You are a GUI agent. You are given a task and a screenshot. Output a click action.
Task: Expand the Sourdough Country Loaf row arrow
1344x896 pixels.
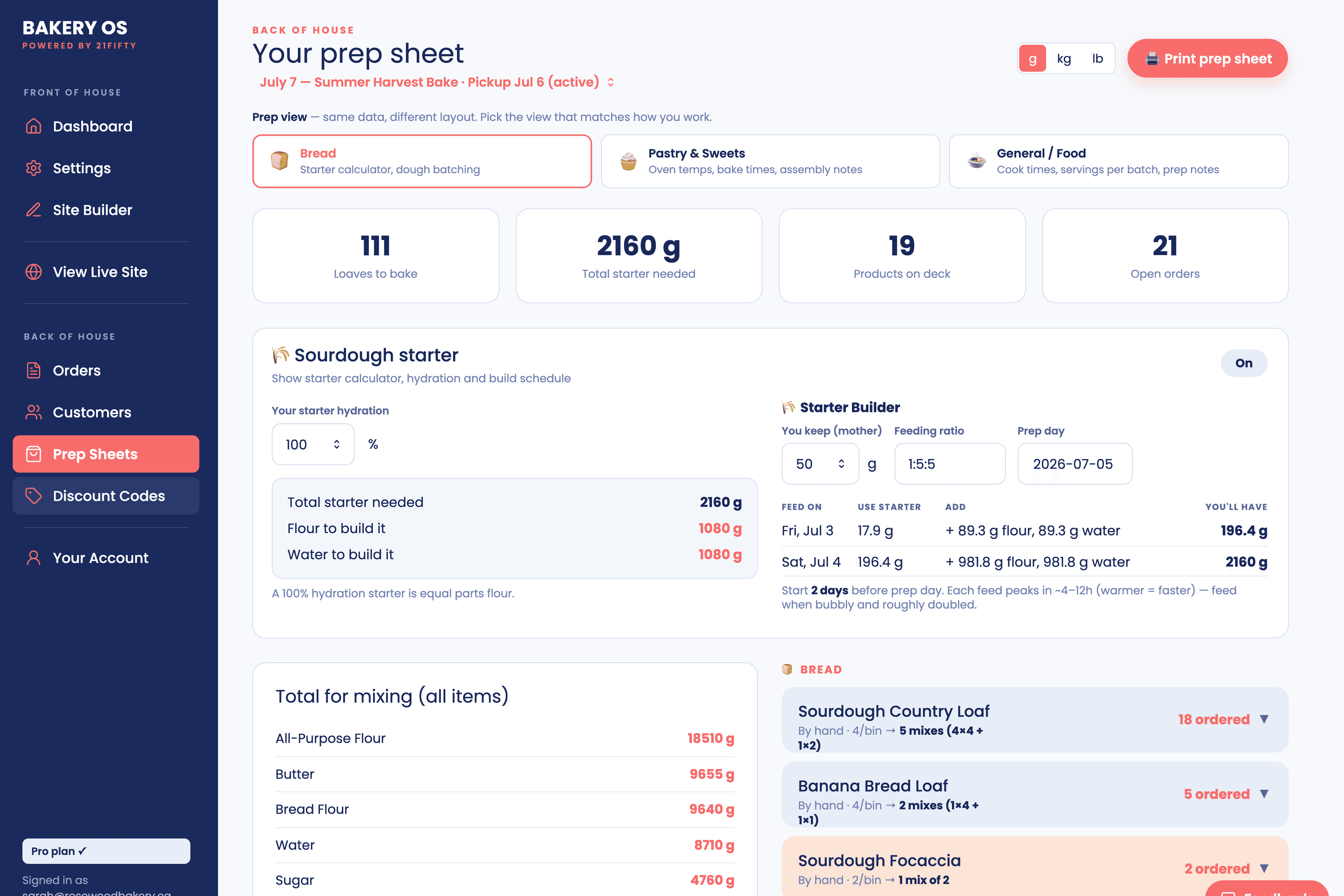coord(1264,720)
